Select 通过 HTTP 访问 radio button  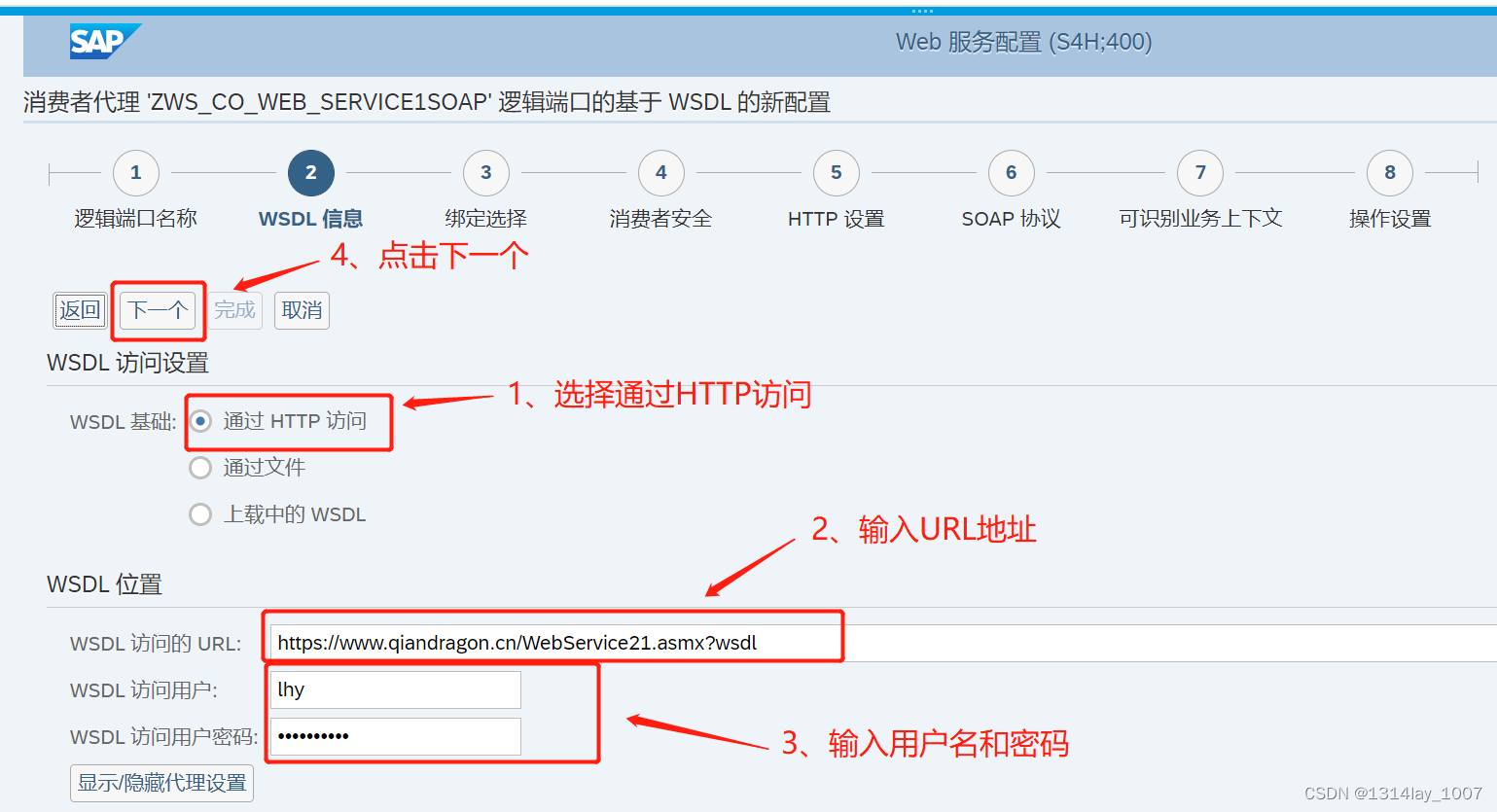point(200,421)
